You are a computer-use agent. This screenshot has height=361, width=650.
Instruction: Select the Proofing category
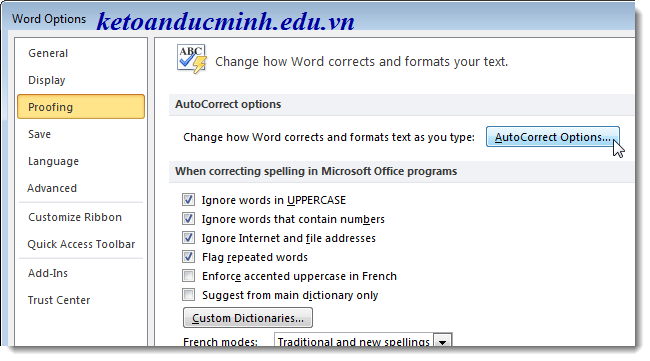(x=81, y=107)
